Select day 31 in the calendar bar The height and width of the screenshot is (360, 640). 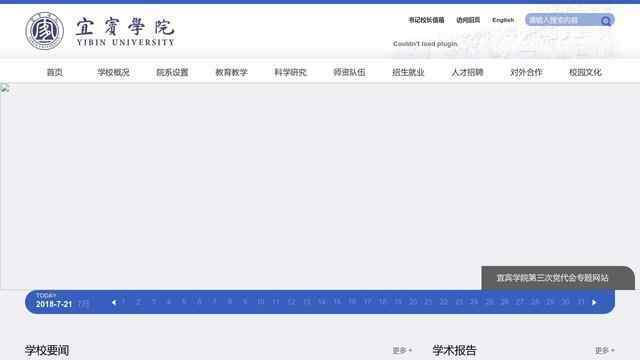(x=581, y=302)
